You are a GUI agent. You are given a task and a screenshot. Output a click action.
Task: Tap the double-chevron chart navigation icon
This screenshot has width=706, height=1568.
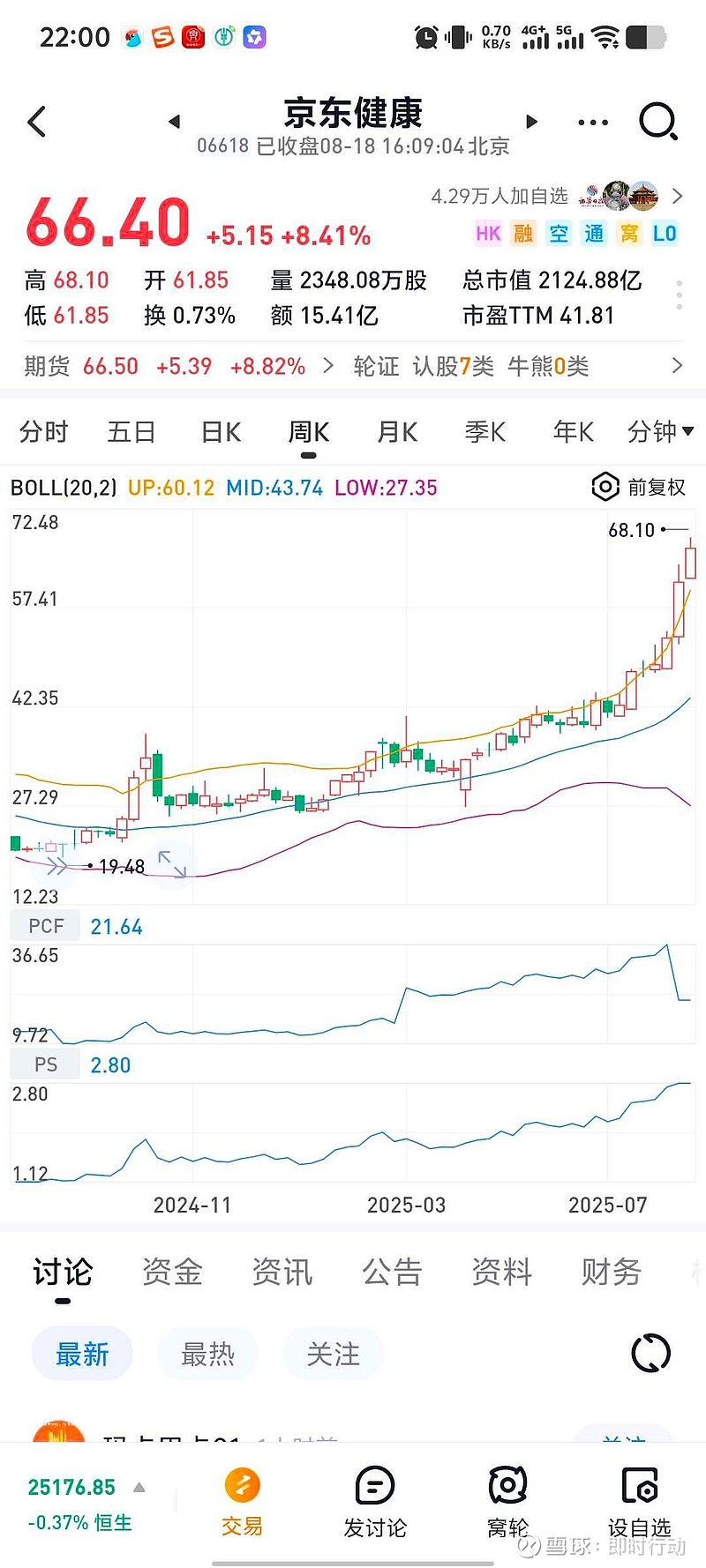tap(57, 867)
